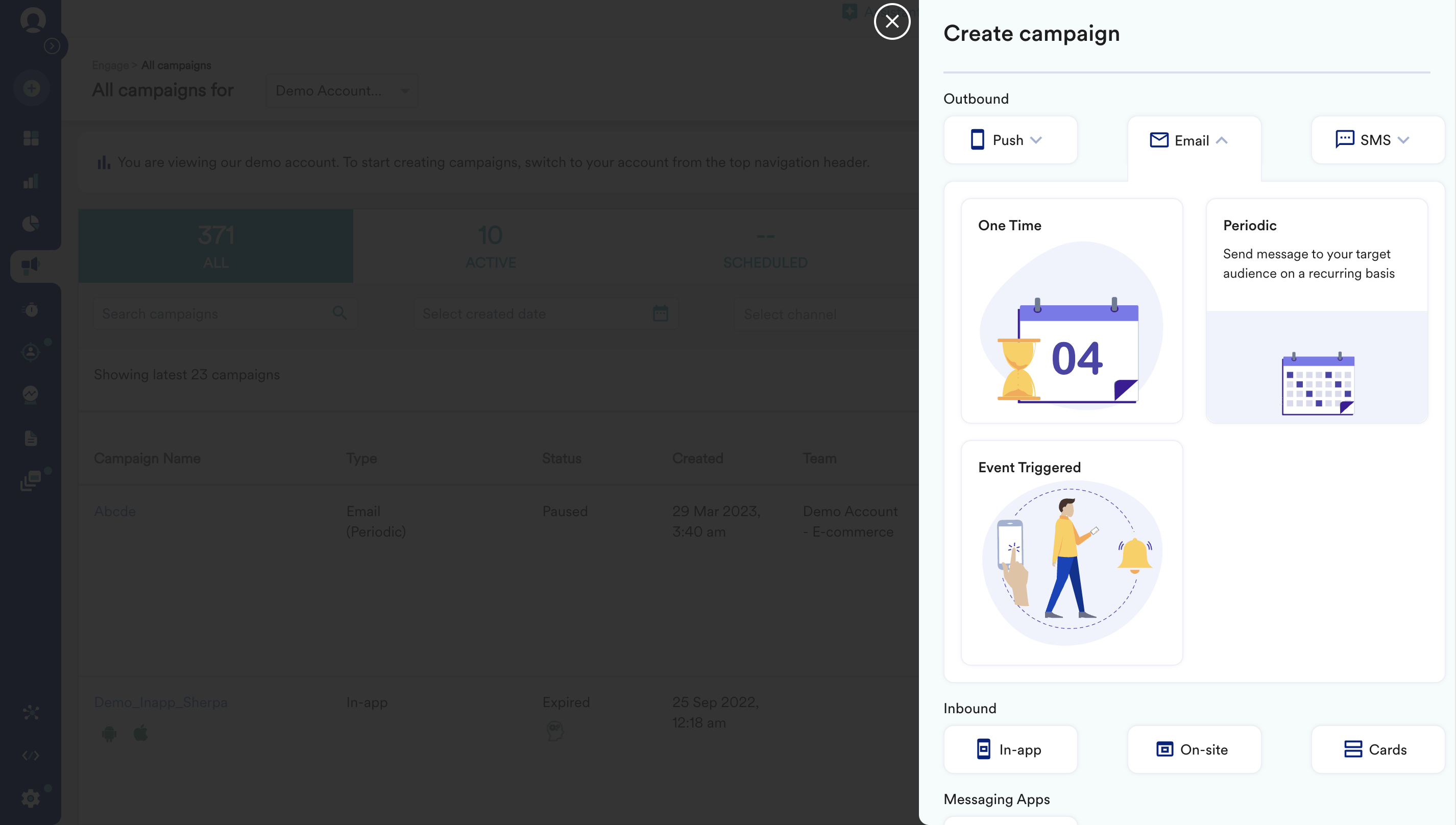Open the dashboard grid sidebar icon
This screenshot has width=1456, height=825.
(31, 138)
